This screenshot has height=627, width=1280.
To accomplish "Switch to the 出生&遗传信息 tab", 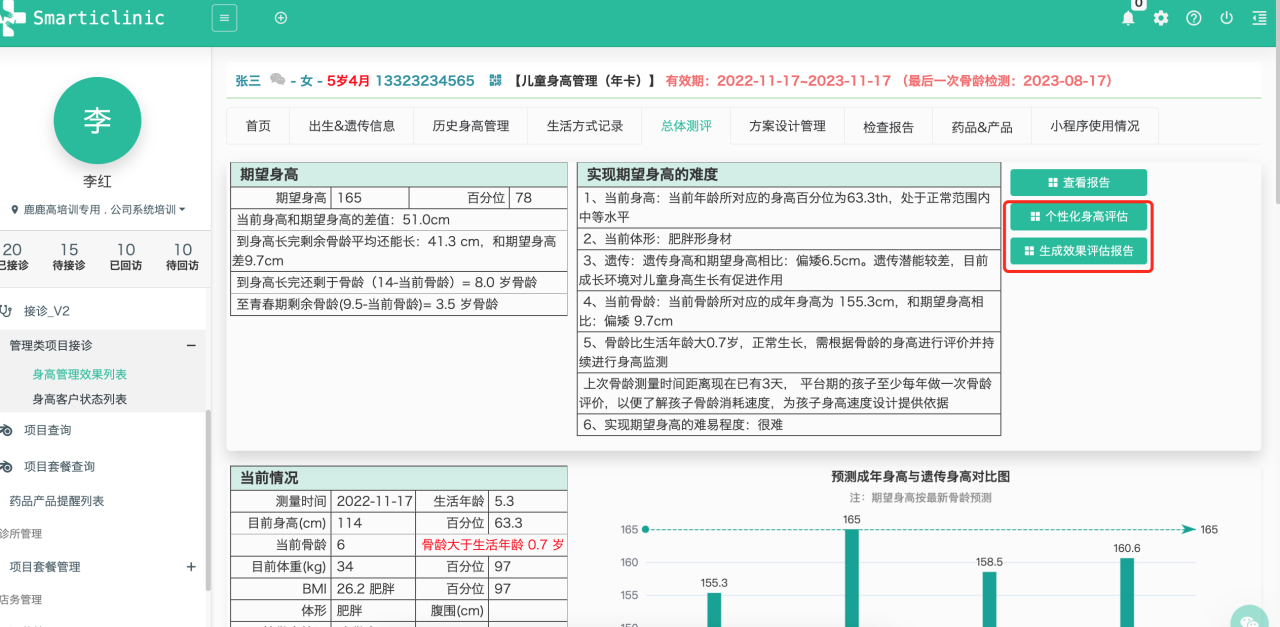I will pos(352,126).
